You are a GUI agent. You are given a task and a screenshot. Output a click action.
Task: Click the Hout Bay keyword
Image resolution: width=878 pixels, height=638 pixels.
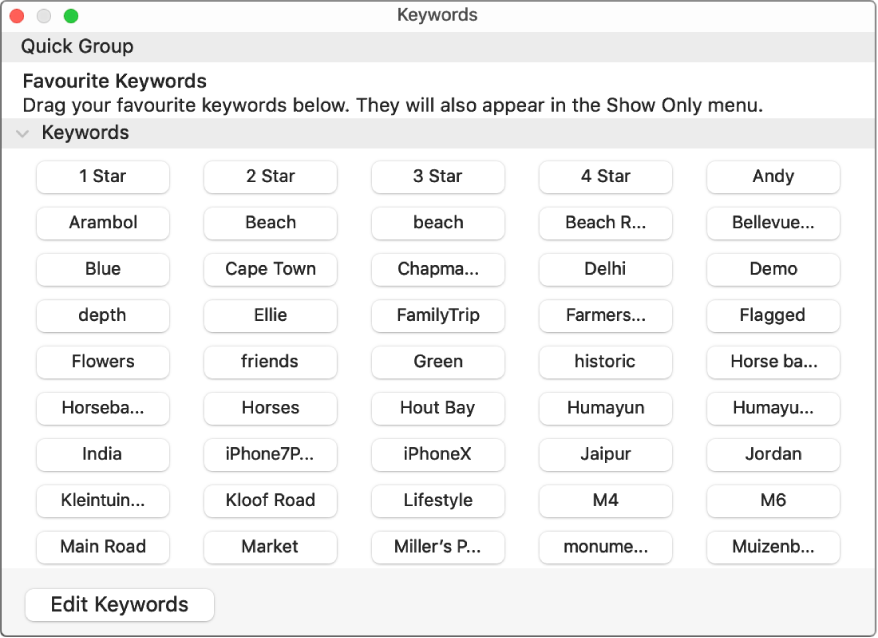tap(437, 408)
